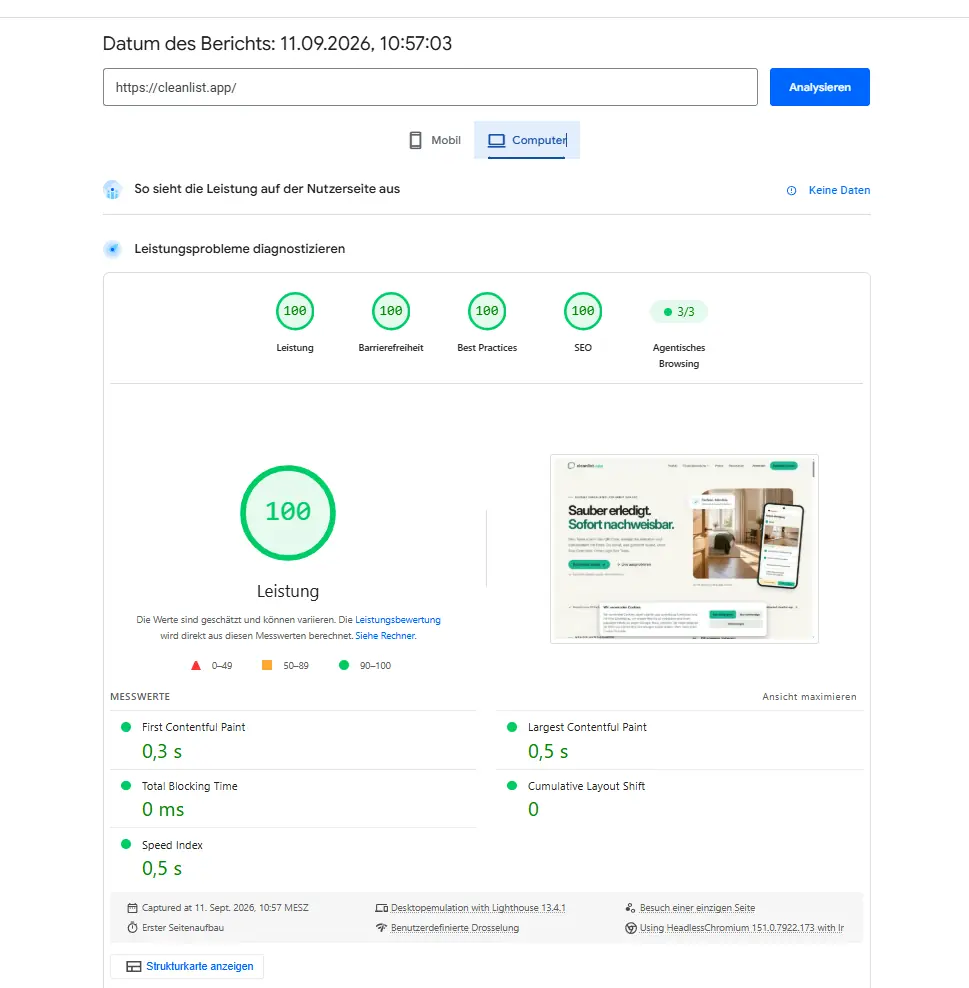The width and height of the screenshot is (969, 988).
Task: Click the icon beside Besuch einer einzigen Seite
Action: click(x=630, y=908)
